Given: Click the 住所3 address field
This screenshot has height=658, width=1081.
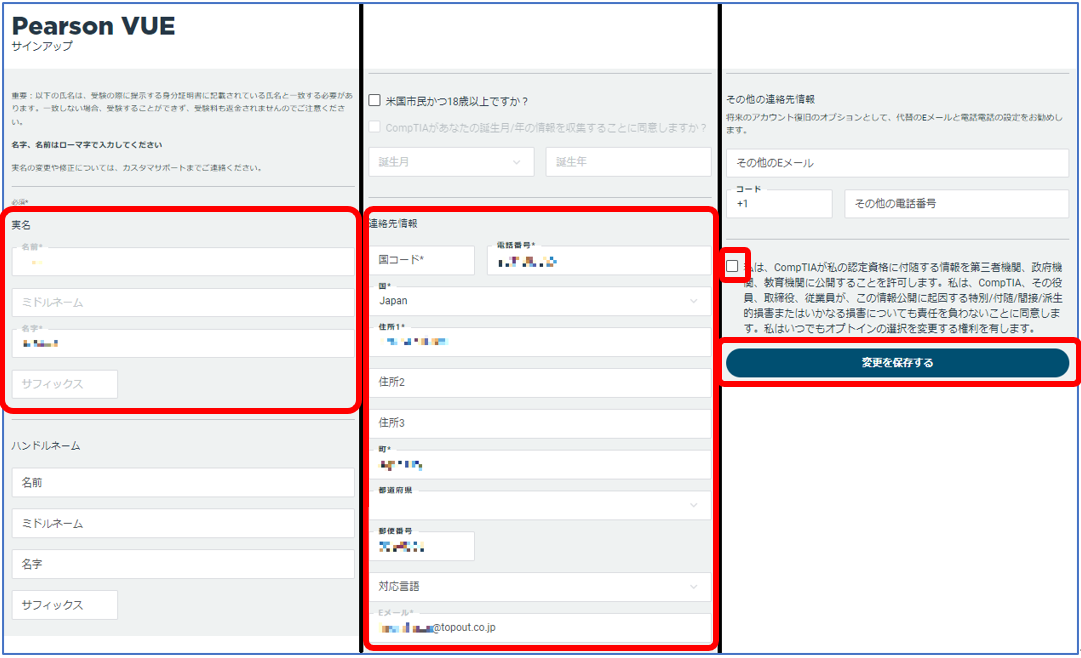Looking at the screenshot, I should pyautogui.click(x=540, y=423).
